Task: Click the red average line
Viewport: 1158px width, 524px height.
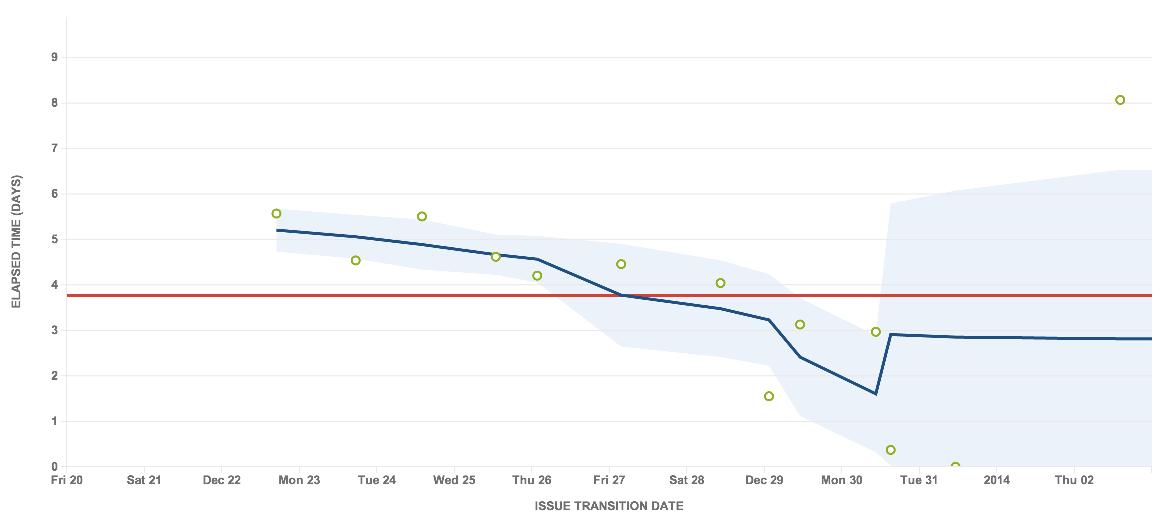Action: tap(200, 296)
